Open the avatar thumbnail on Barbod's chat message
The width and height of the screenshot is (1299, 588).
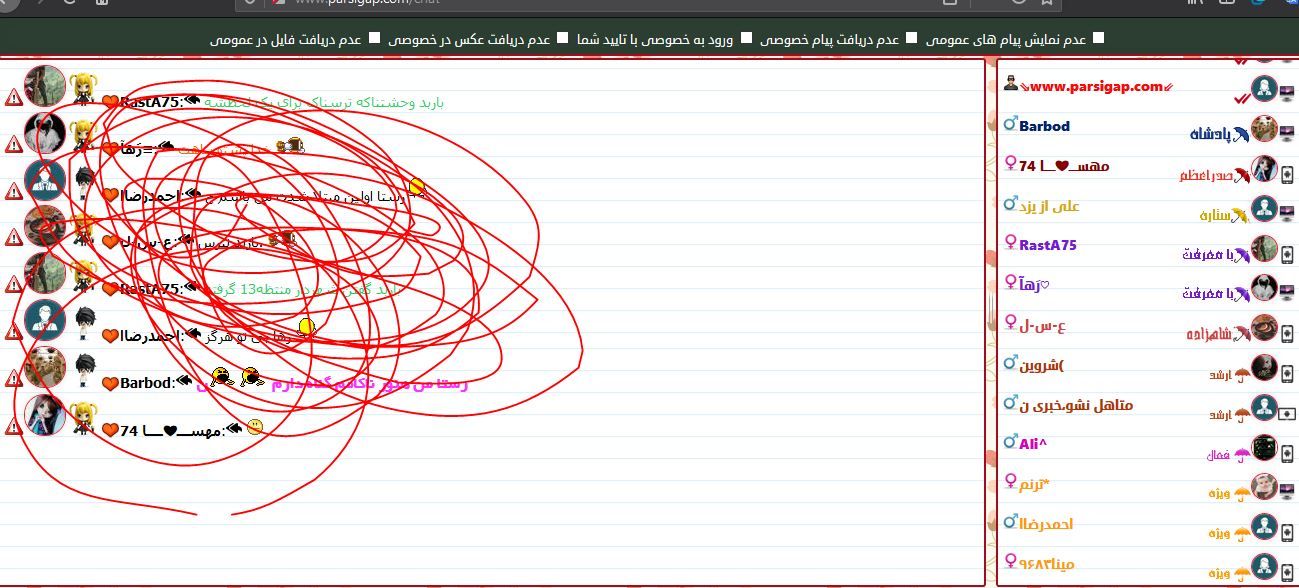click(45, 368)
